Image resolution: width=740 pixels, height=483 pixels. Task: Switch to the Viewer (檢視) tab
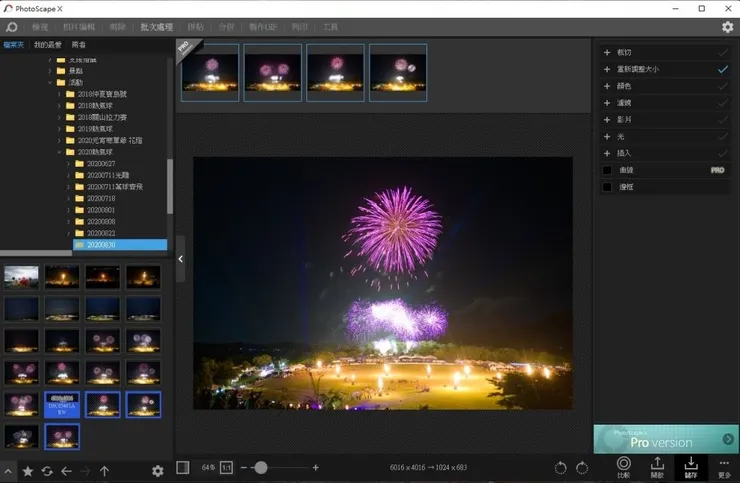click(x=40, y=27)
